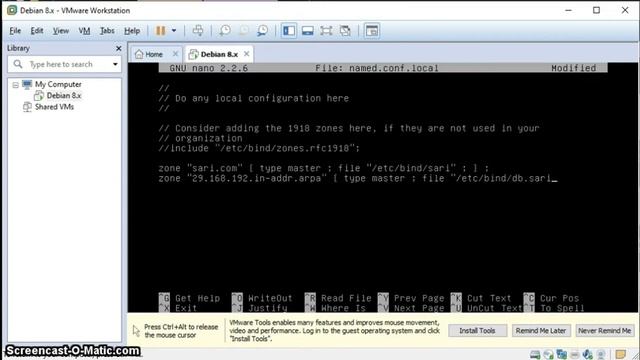
Task: Click the //include zones.rfc1918 line
Action: [259, 148]
